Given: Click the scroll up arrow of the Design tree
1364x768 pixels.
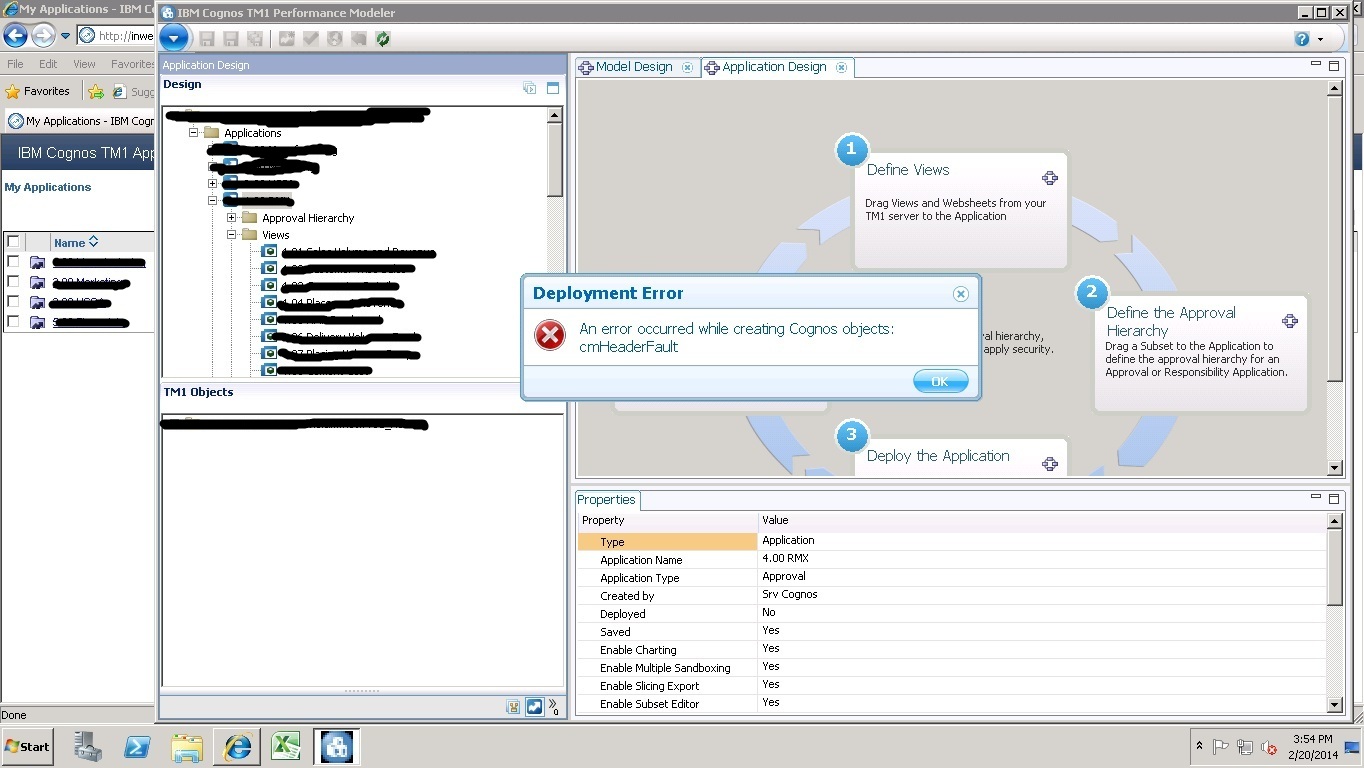Looking at the screenshot, I should pyautogui.click(x=555, y=115).
